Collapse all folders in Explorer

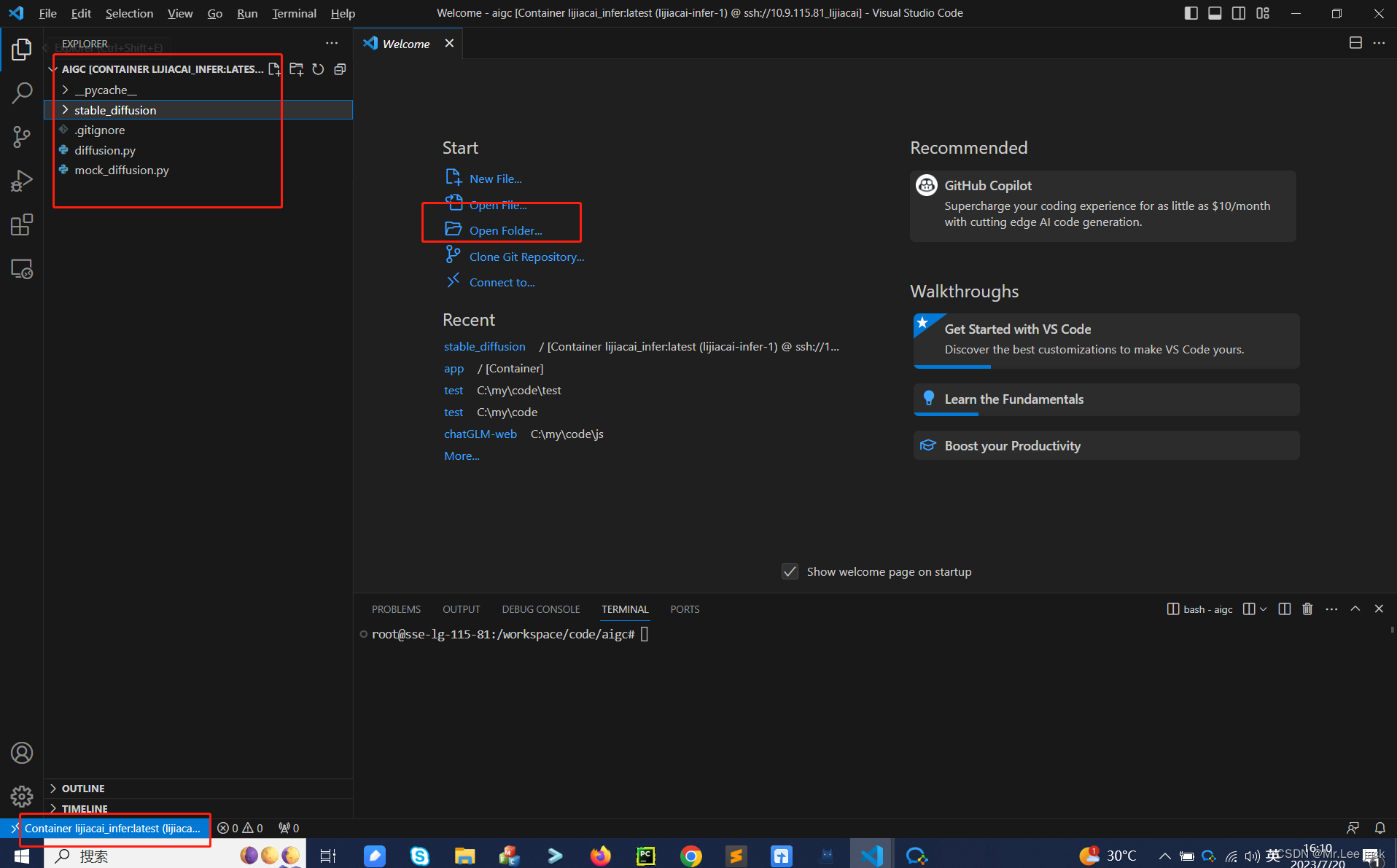pos(340,69)
